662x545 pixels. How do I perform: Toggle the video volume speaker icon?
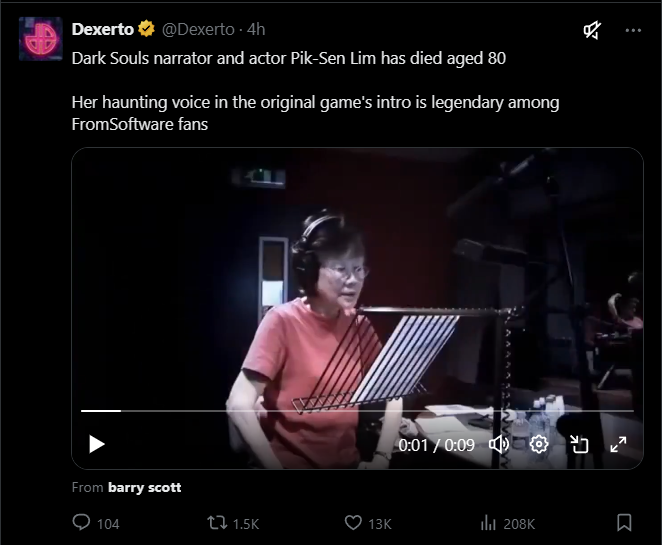pos(499,445)
